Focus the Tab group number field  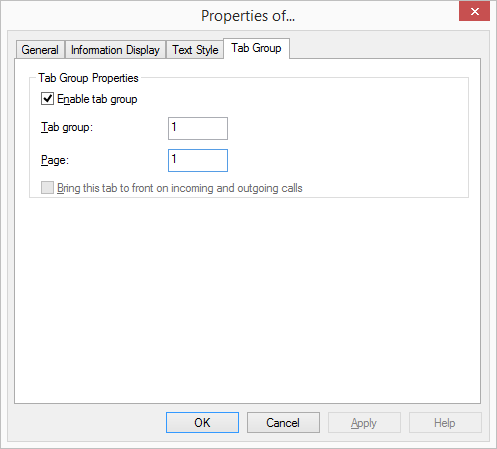pyautogui.click(x=198, y=128)
